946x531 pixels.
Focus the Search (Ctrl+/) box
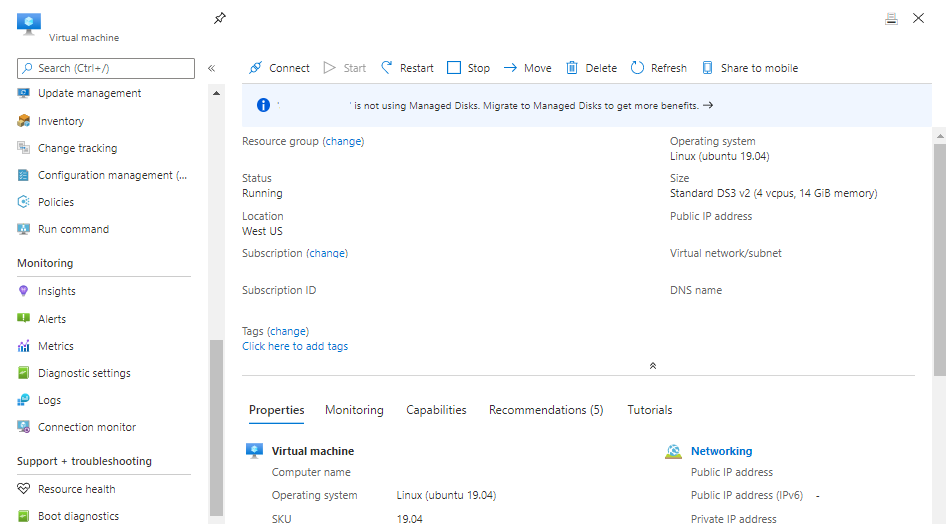pos(106,68)
